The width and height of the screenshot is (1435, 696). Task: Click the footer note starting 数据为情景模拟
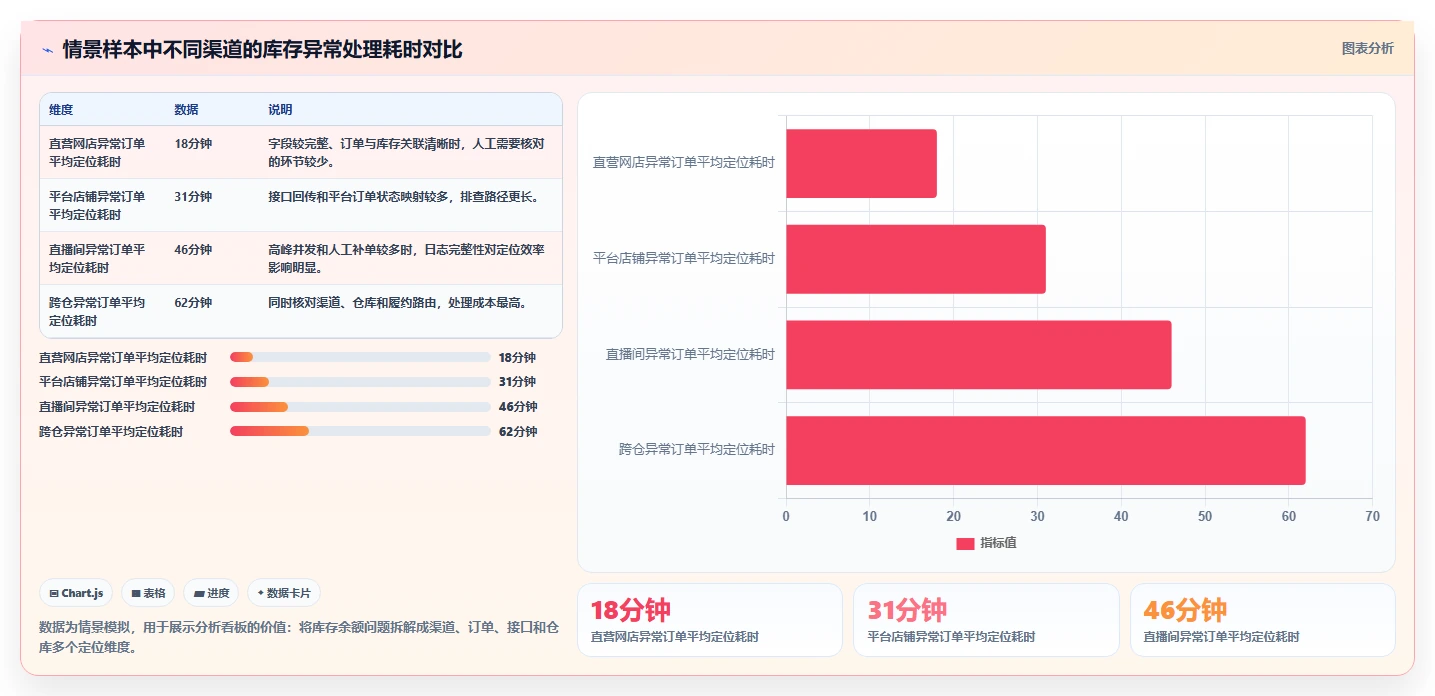(298, 637)
